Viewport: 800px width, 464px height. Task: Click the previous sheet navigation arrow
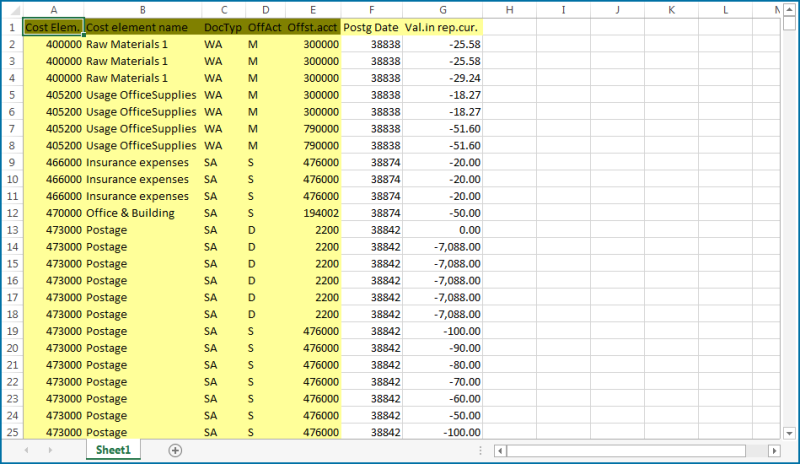25,451
